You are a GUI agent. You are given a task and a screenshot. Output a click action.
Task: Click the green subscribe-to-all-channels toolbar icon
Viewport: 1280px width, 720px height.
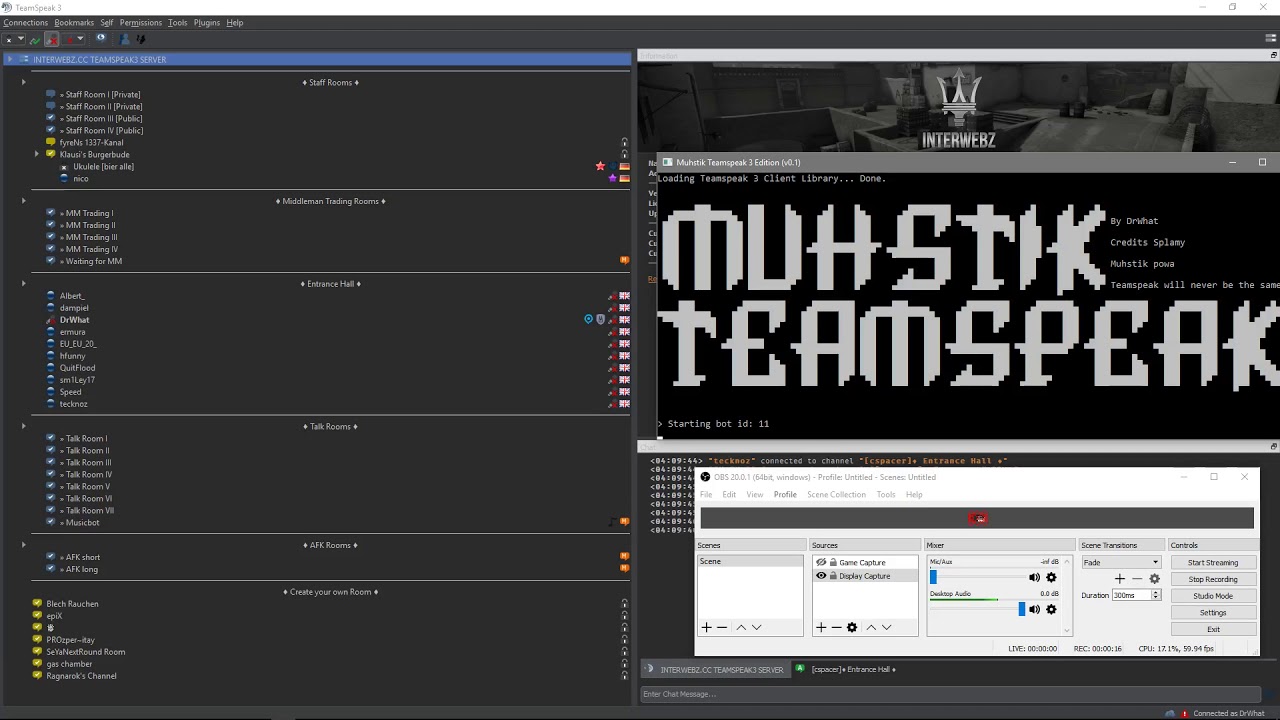pos(35,39)
